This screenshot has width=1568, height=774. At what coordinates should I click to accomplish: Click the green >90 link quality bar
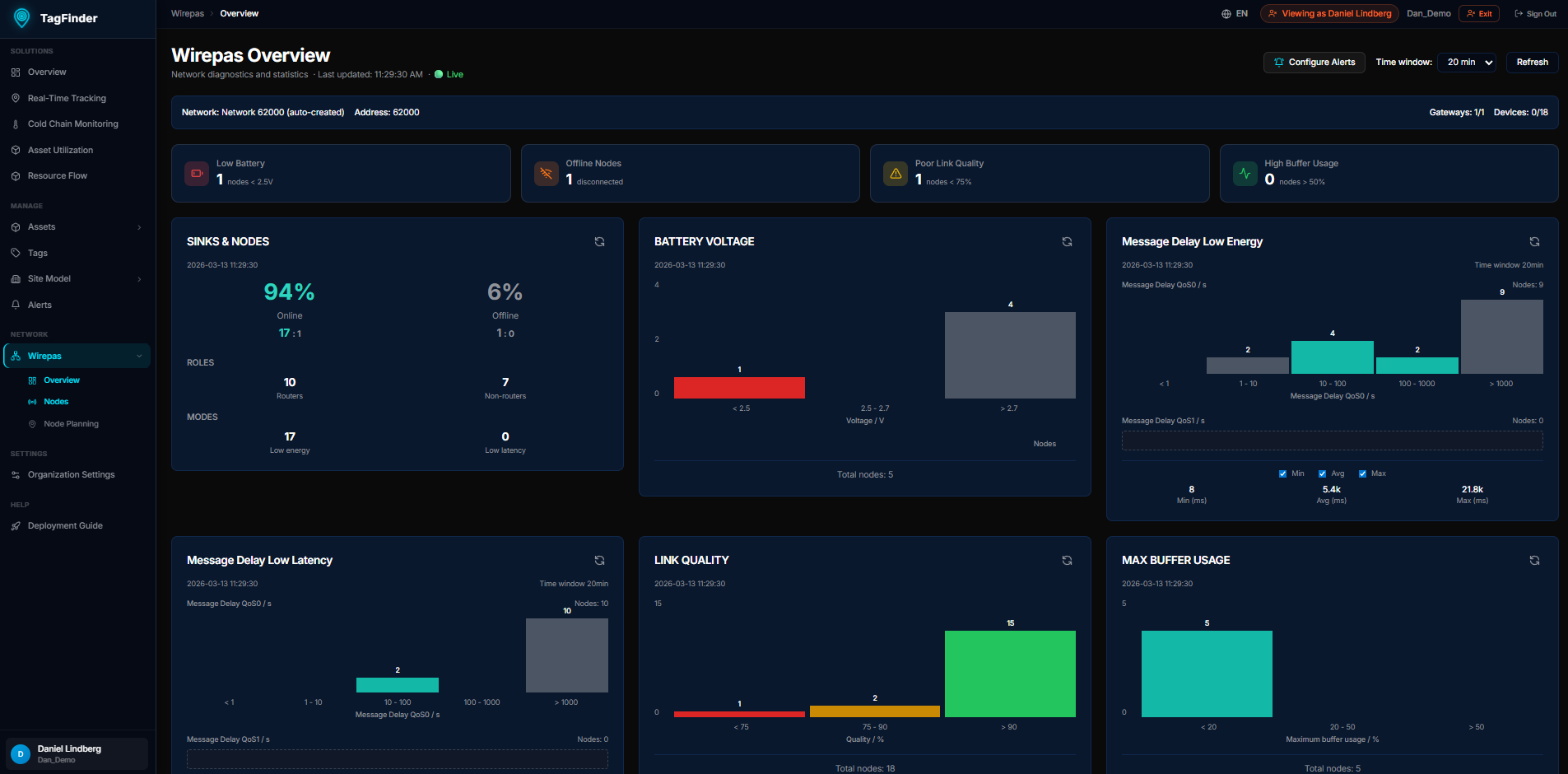point(1010,674)
